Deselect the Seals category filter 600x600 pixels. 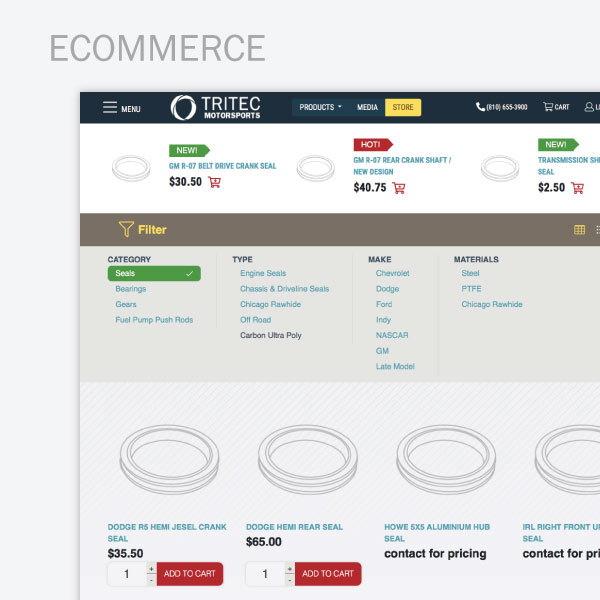coord(154,274)
